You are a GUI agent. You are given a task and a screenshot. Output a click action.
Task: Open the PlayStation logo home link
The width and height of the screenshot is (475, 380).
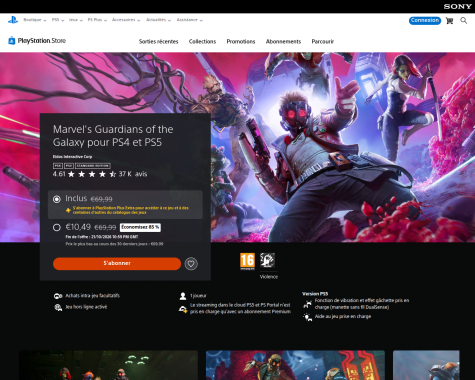[13, 20]
